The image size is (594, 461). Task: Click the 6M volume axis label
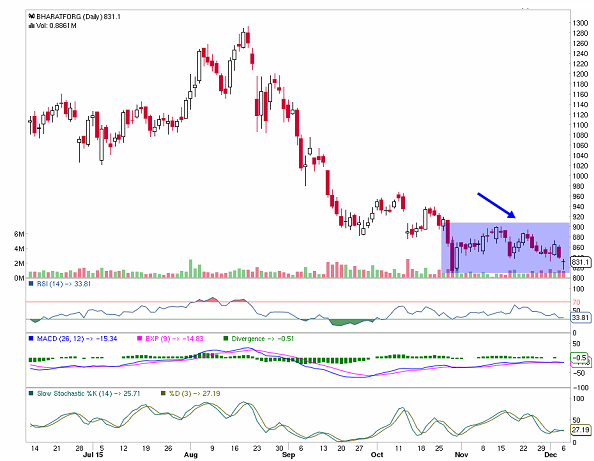(x=19, y=234)
